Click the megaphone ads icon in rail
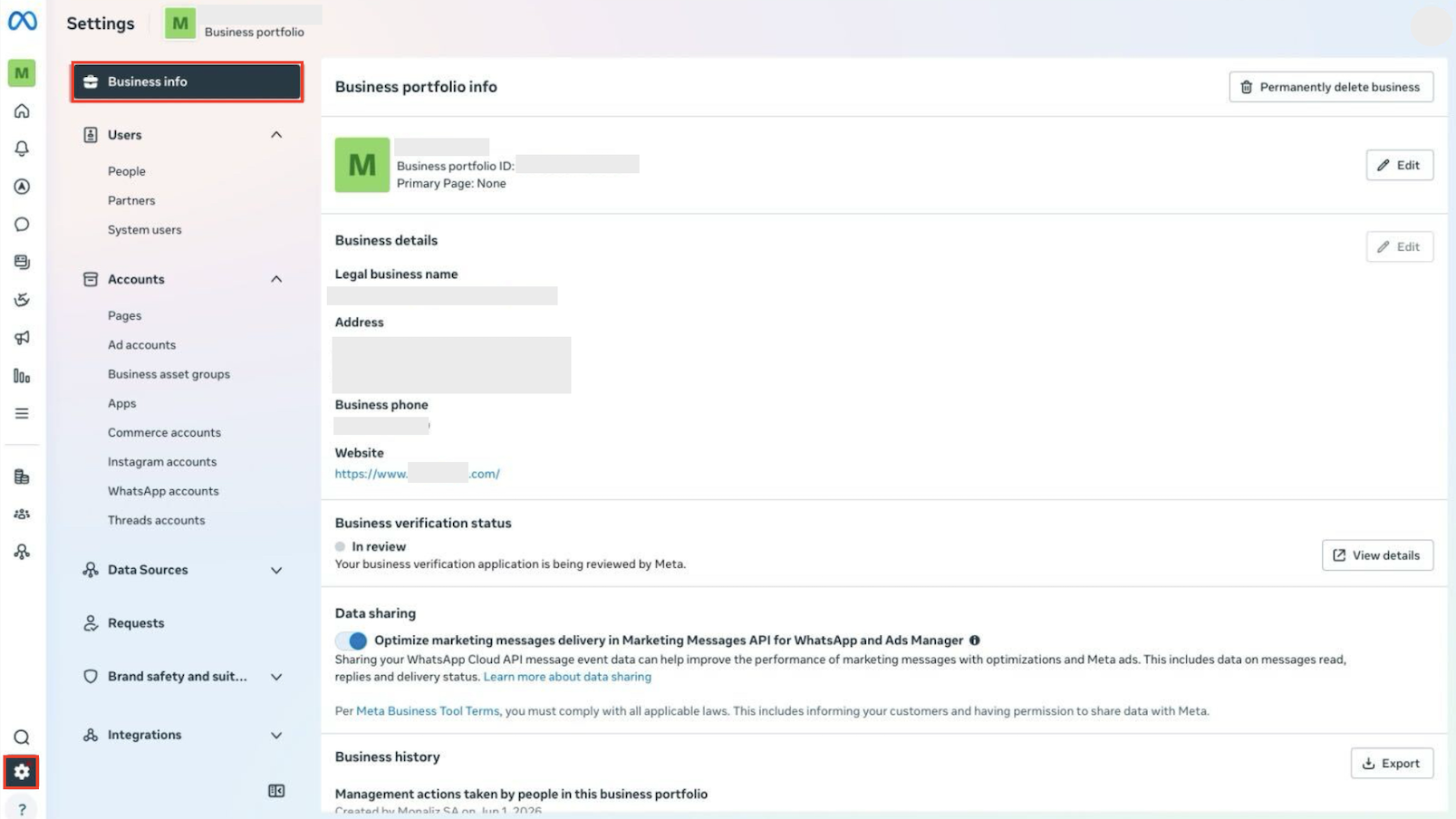 (22, 338)
